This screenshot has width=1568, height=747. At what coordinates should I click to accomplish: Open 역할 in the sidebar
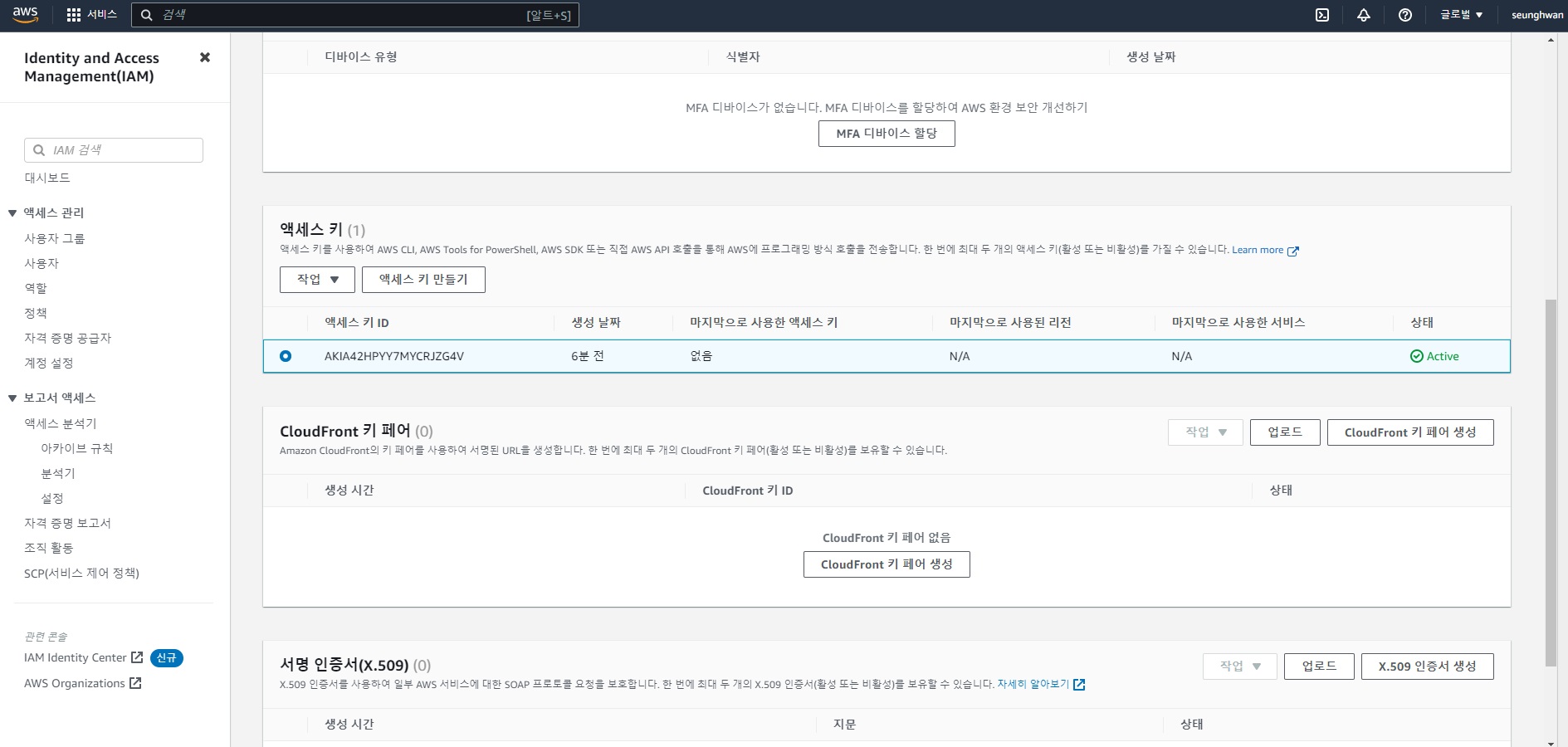tap(36, 288)
